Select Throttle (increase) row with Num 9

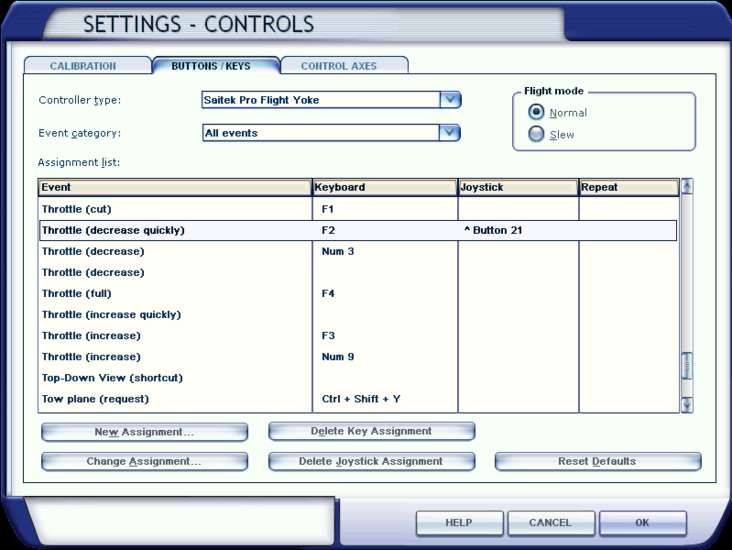click(358, 356)
